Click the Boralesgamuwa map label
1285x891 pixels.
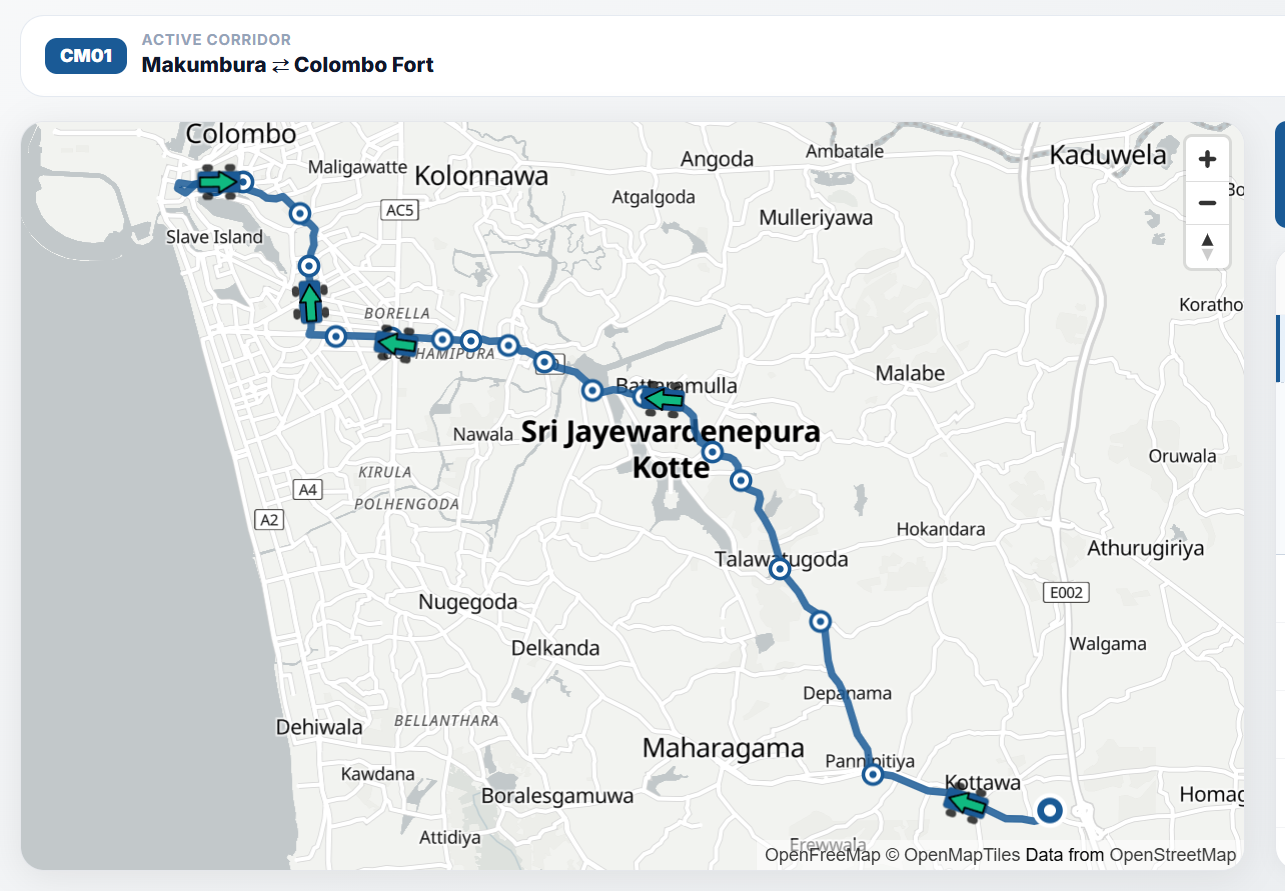click(558, 796)
